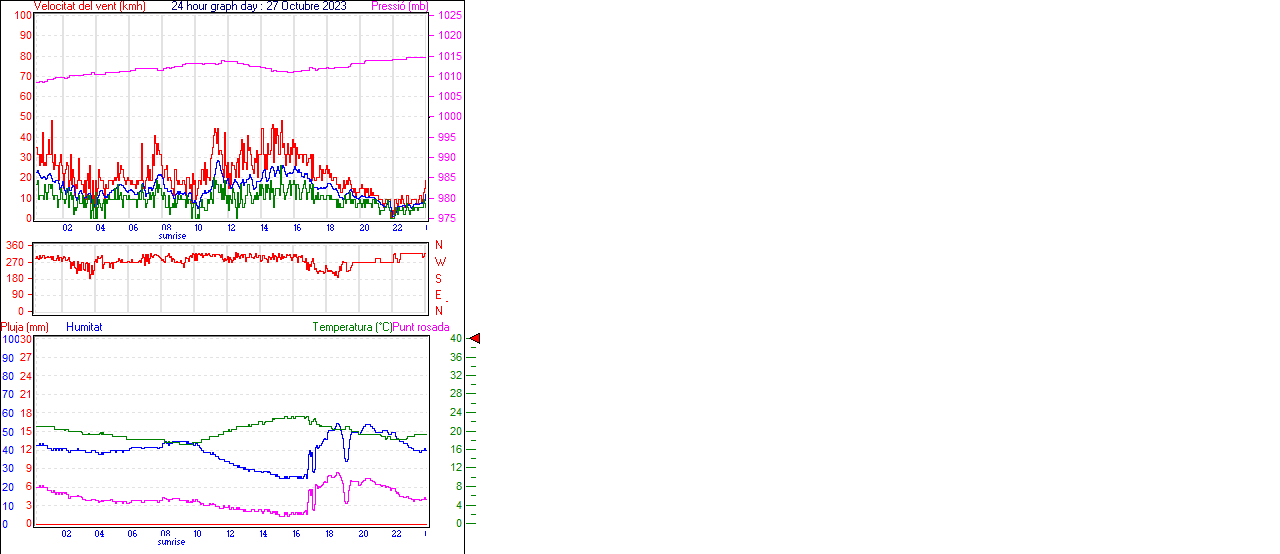Viewport: 1280px width, 554px height.
Task: Click the sunrise marker under the wind speed graph
Action: pos(171,236)
